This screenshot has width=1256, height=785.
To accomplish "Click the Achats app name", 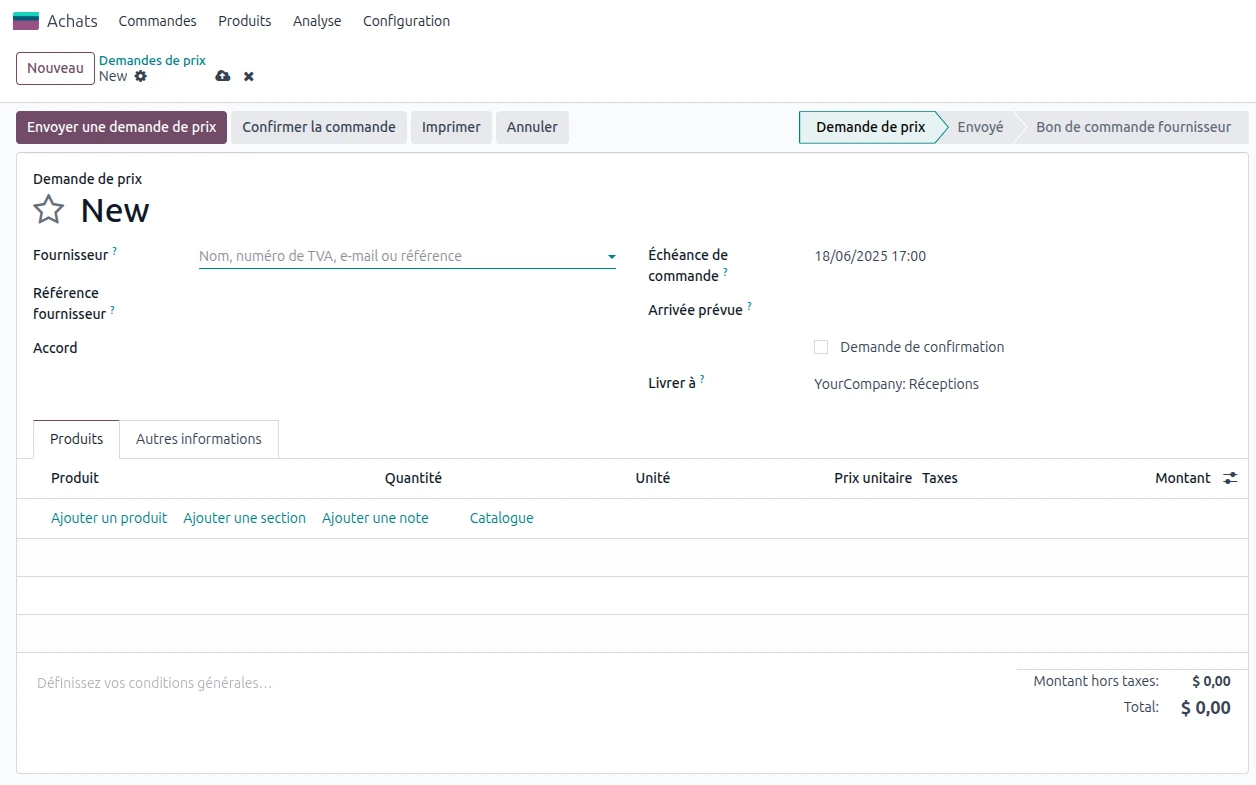I will click(x=72, y=21).
